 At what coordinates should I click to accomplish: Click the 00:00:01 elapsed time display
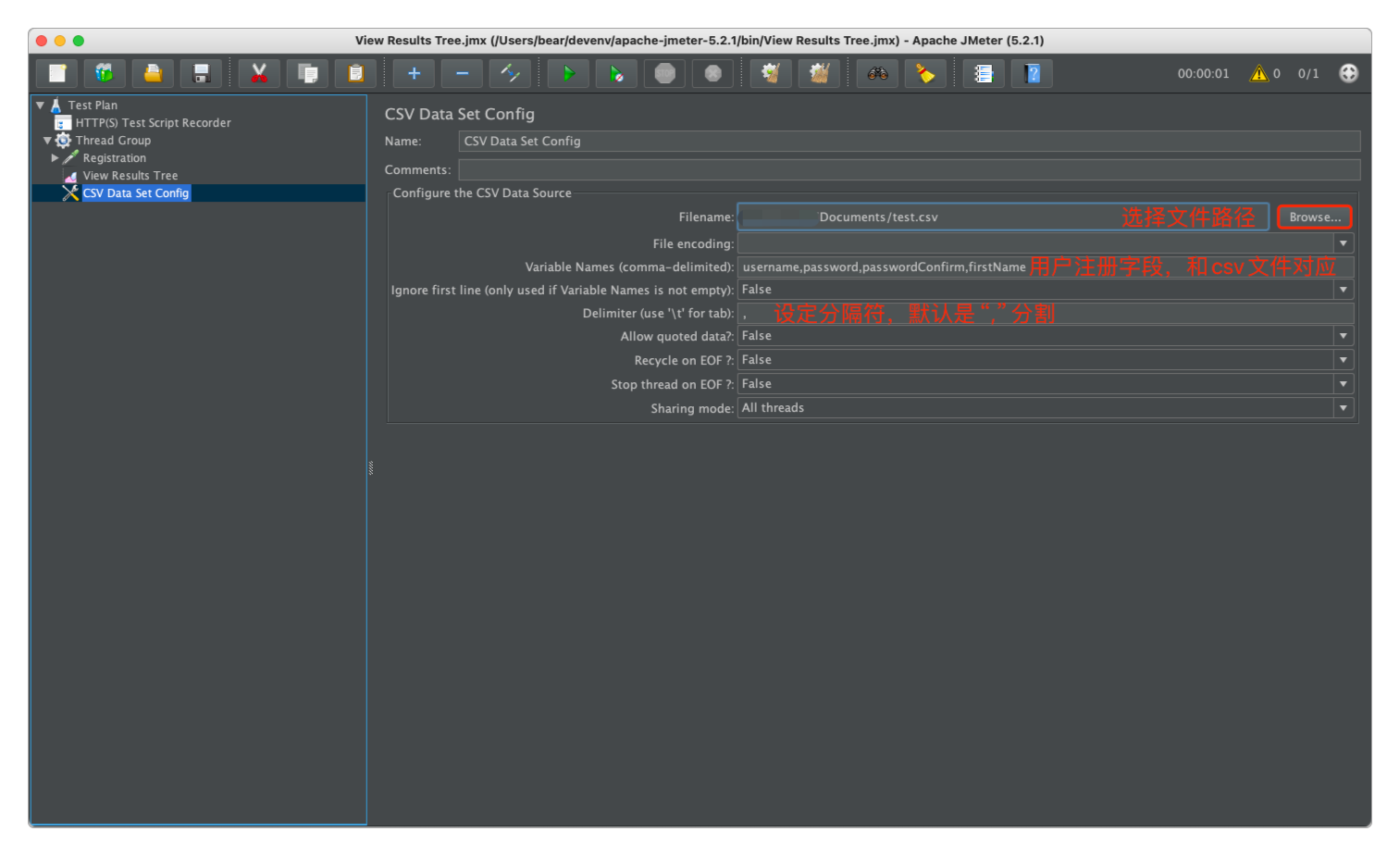pyautogui.click(x=1203, y=74)
